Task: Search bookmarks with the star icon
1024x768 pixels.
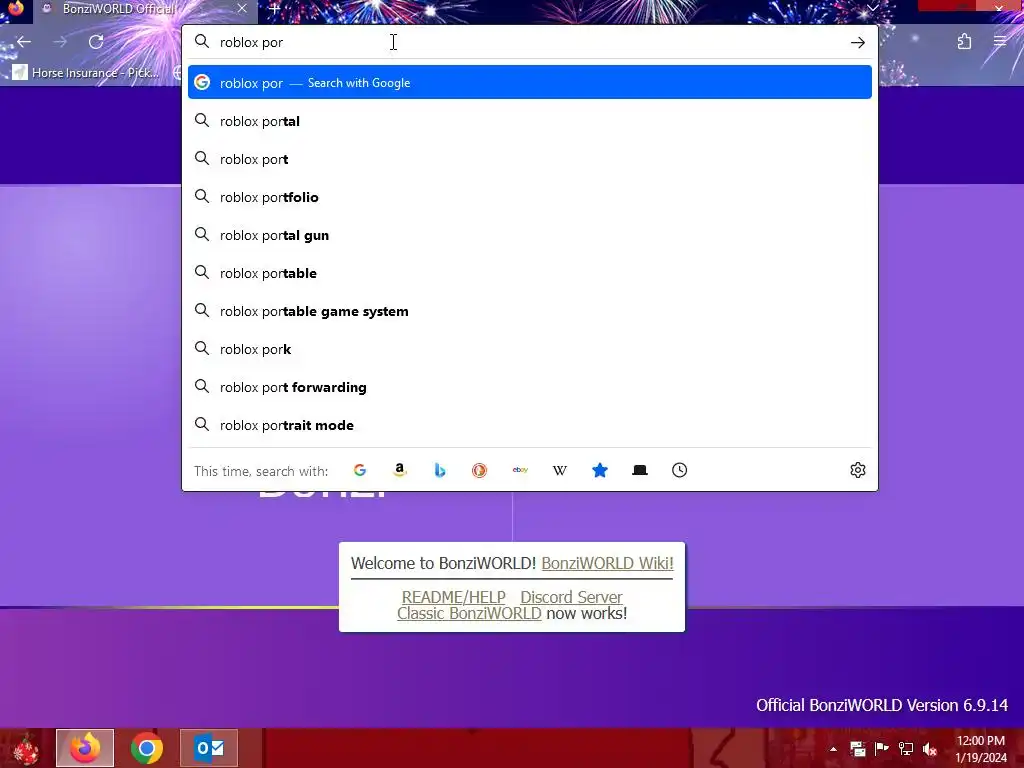Action: pyautogui.click(x=600, y=470)
